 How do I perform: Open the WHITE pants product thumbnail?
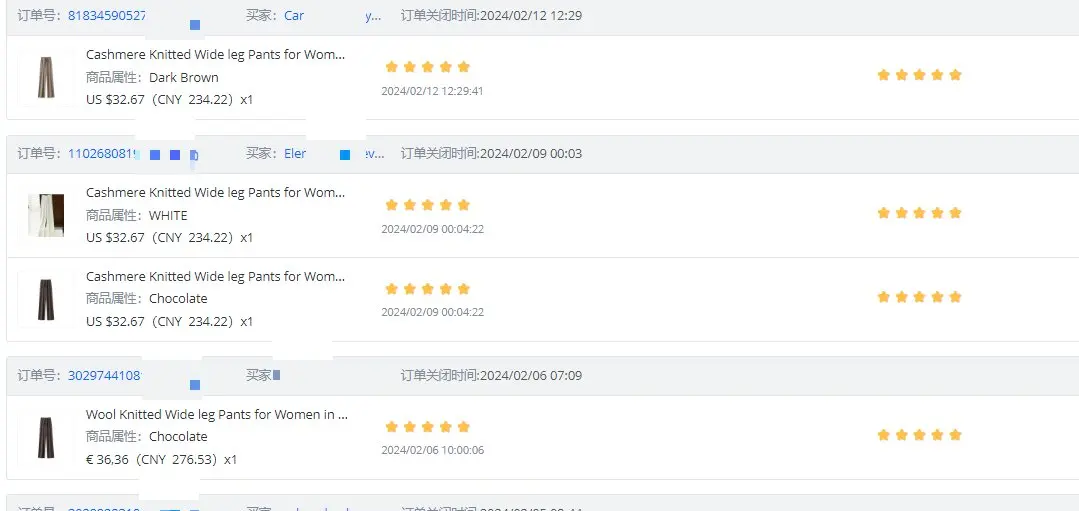click(x=46, y=215)
